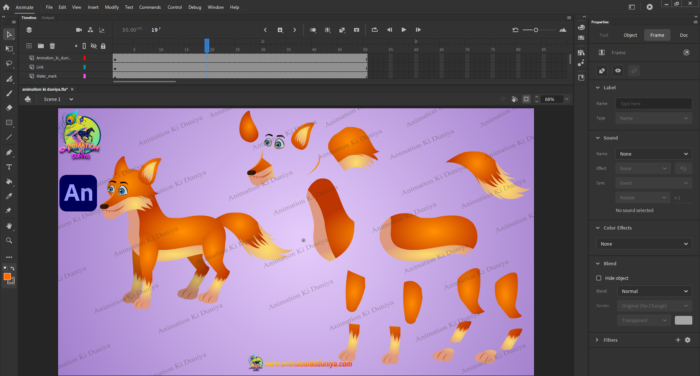Collapse the Sound section

point(598,138)
